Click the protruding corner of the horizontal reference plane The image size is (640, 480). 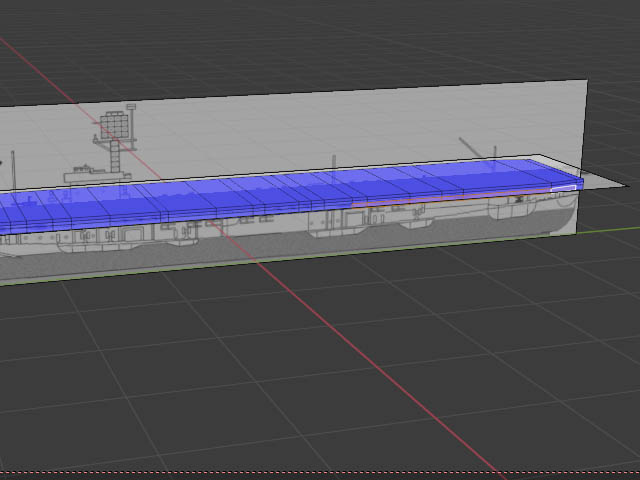coord(605,180)
